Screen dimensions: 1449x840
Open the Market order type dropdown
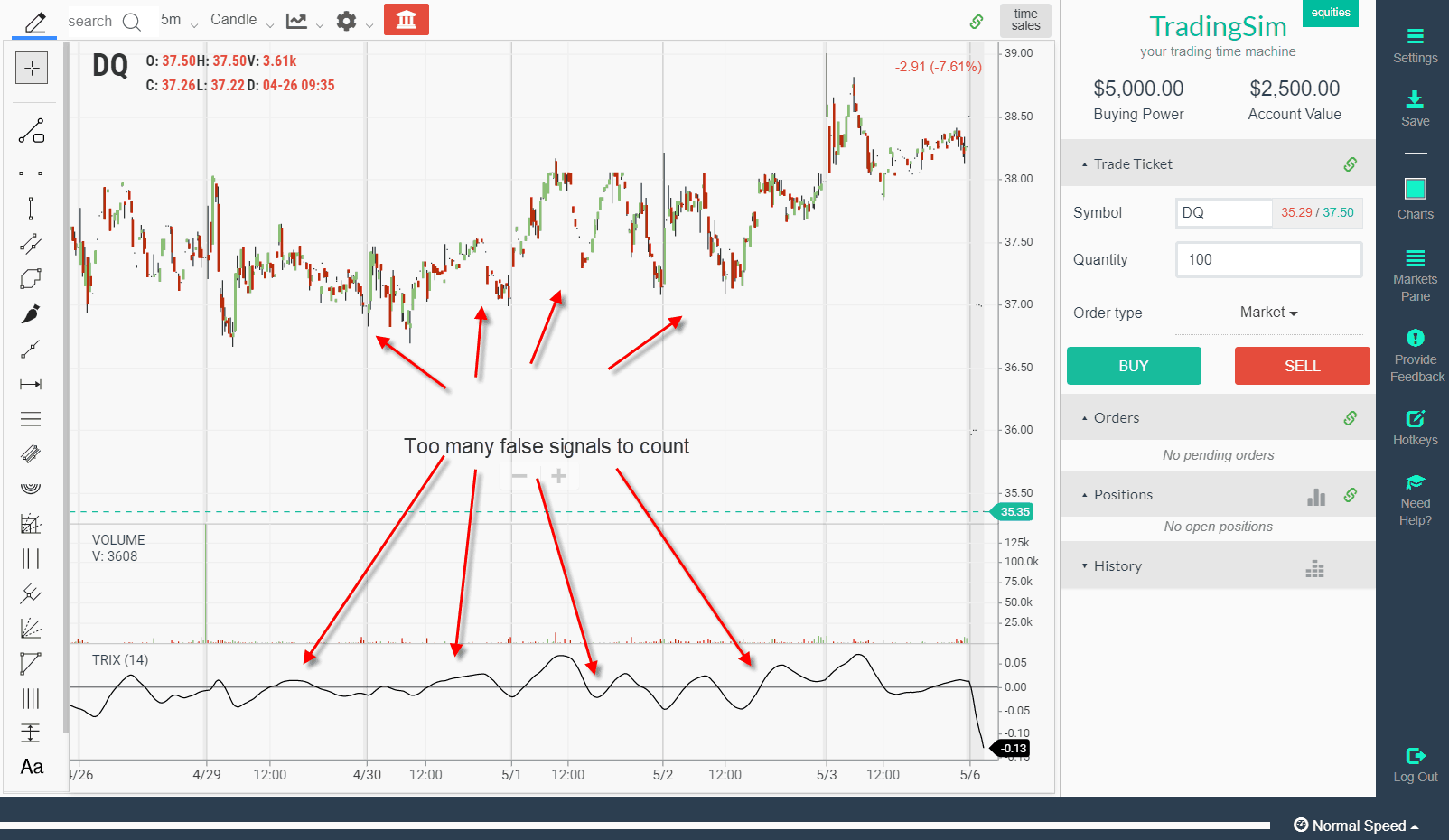pyautogui.click(x=1268, y=312)
